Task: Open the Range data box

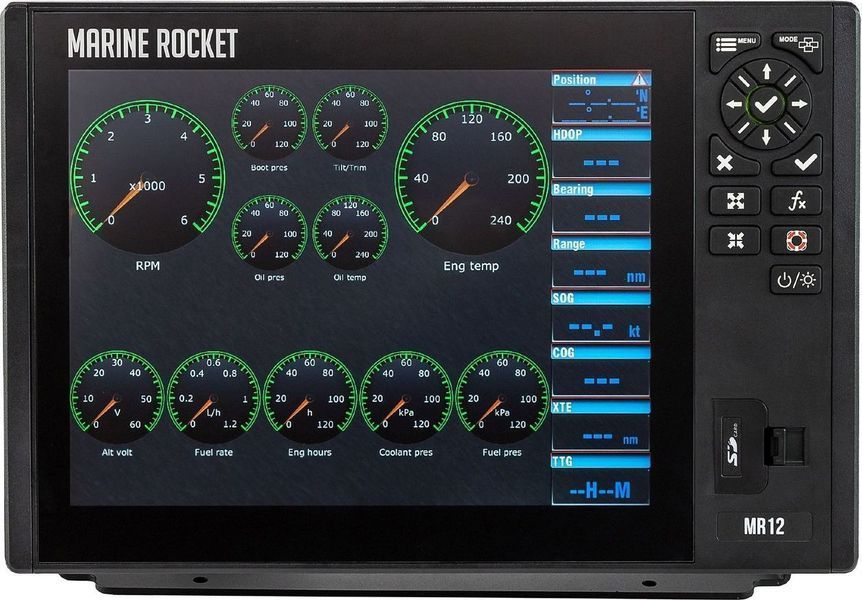Action: (x=601, y=262)
